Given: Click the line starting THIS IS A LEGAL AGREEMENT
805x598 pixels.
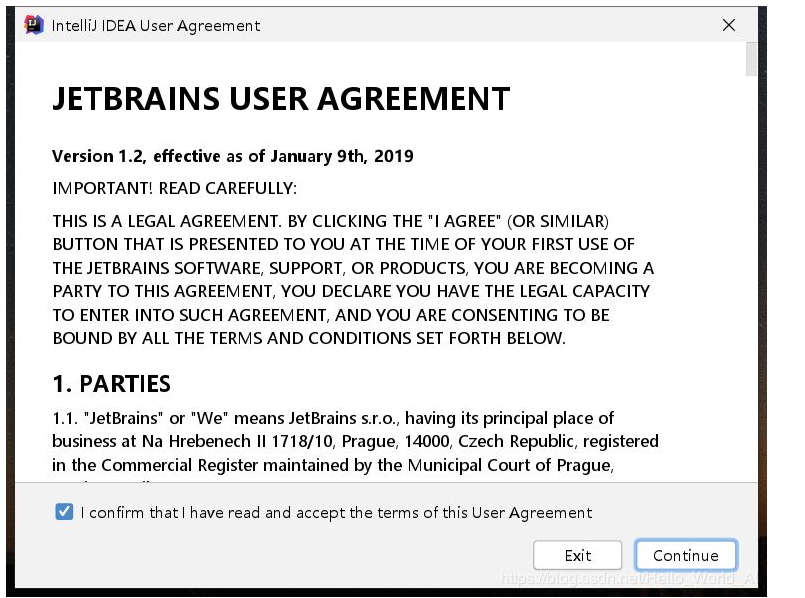Looking at the screenshot, I should point(331,221).
